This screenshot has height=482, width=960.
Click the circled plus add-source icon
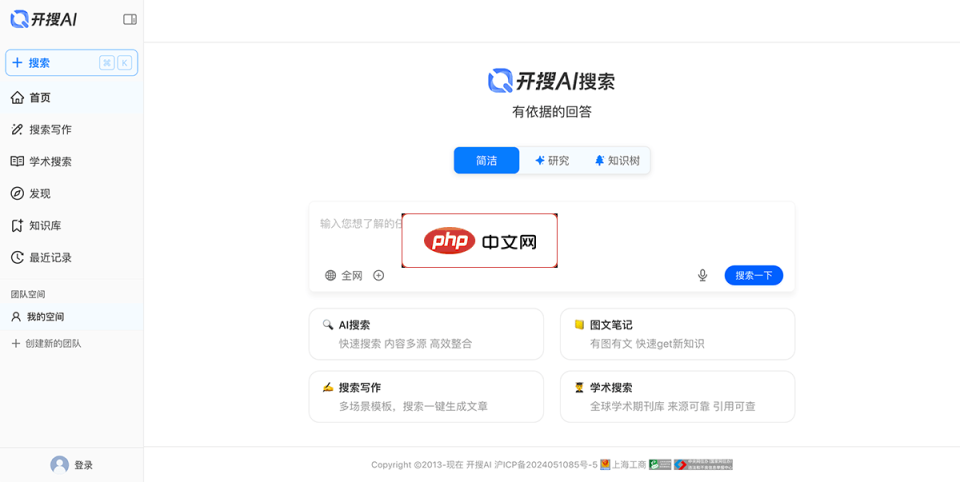(379, 276)
